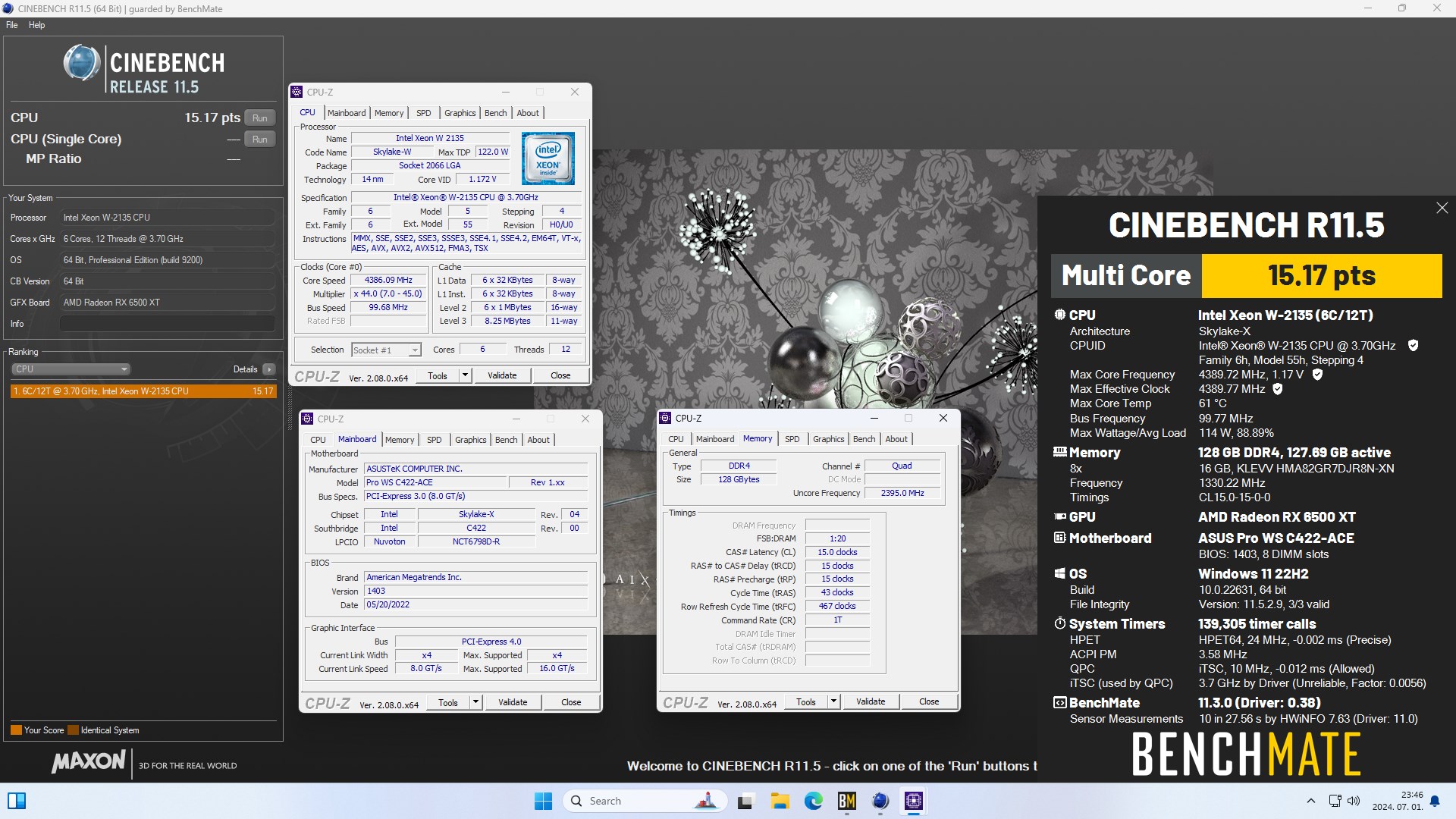Click the Details label in Ranking
This screenshot has height=819, width=1456.
pyautogui.click(x=245, y=369)
